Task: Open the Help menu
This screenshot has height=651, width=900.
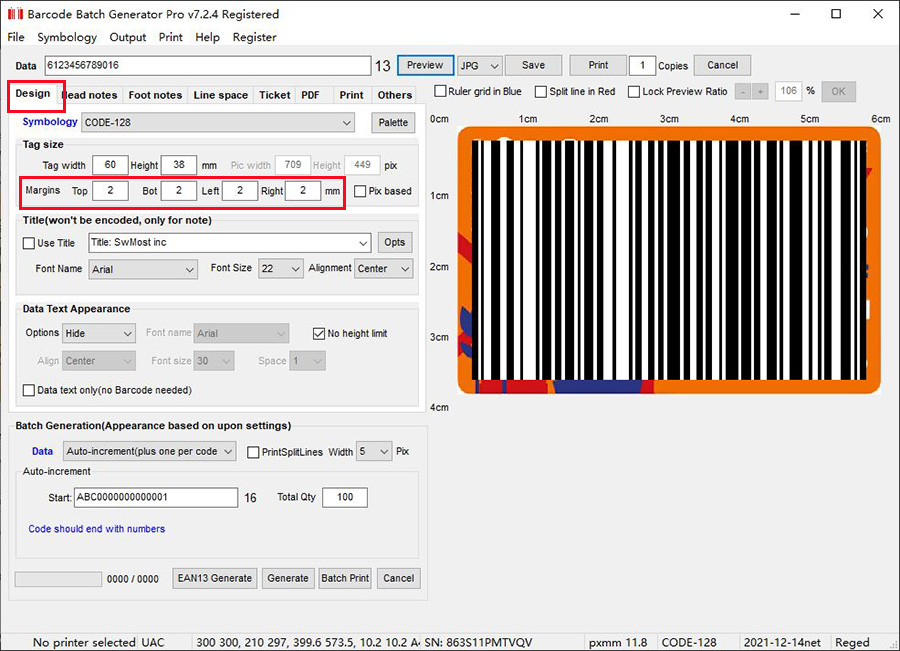Action: coord(207,37)
